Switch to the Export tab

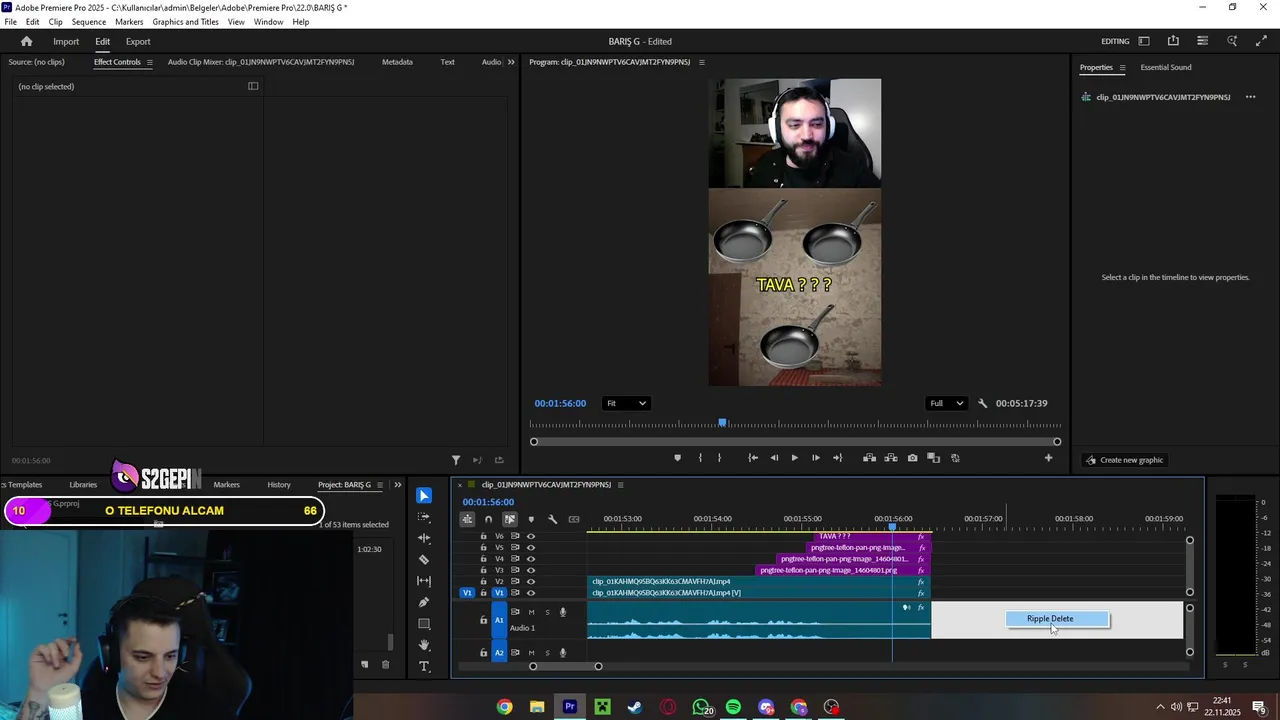(138, 42)
